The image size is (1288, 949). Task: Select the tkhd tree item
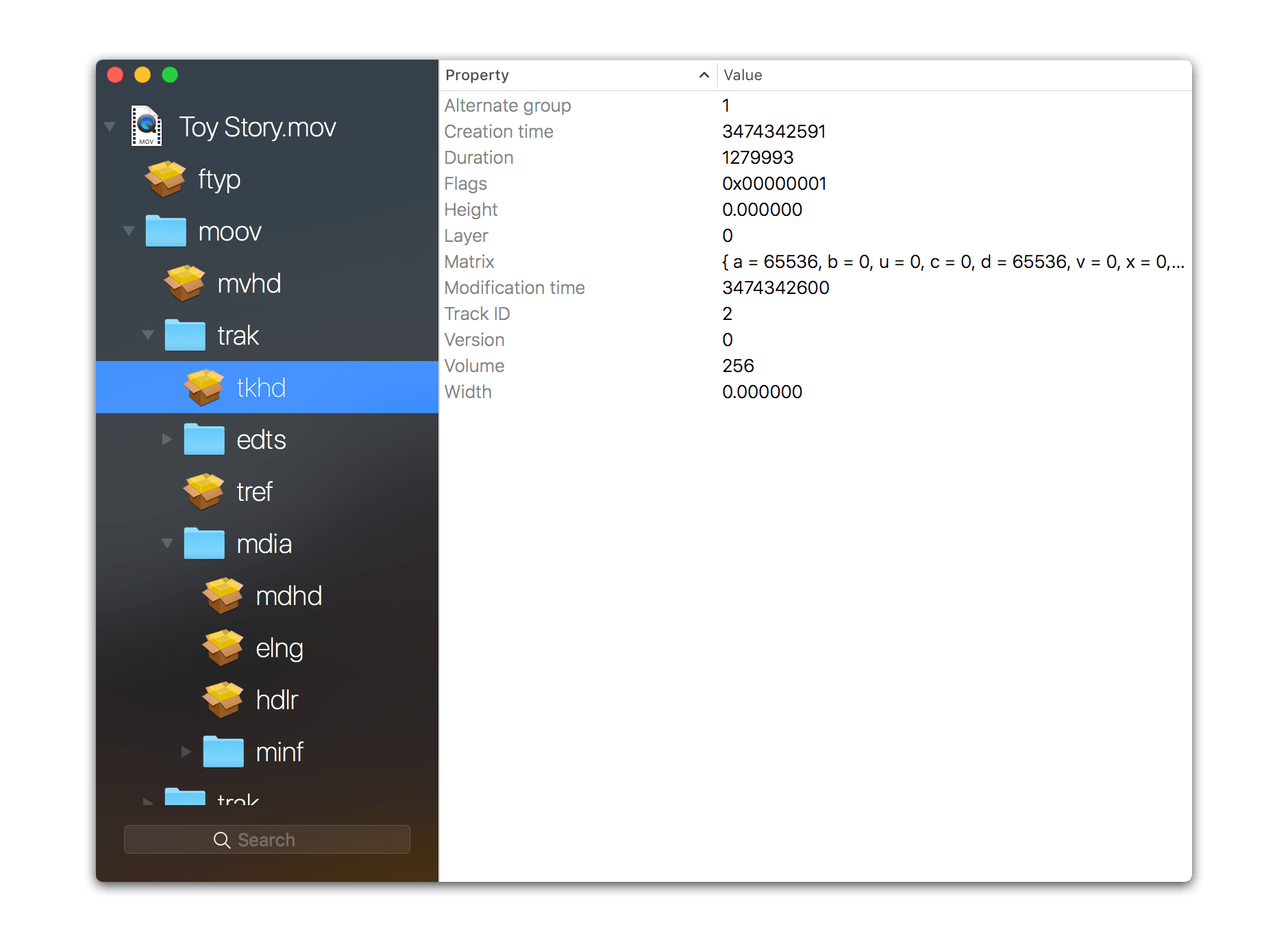tap(267, 388)
